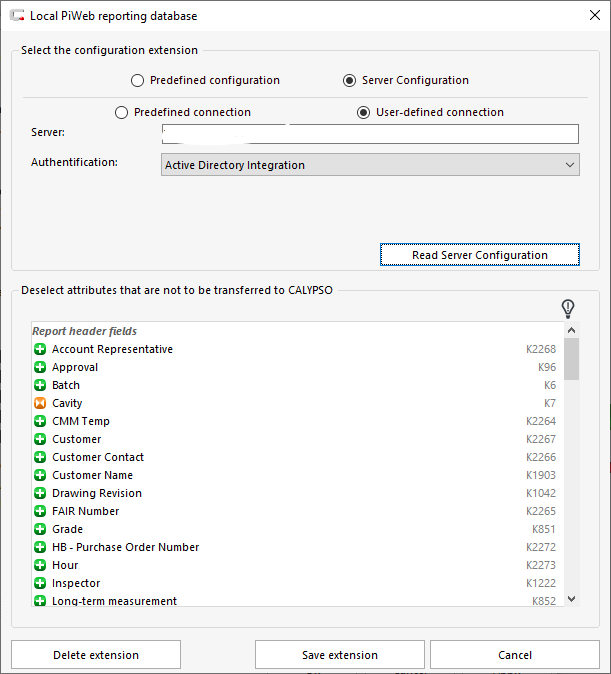This screenshot has height=674, width=611.
Task: Open the Authentification dropdown
Action: coord(370,165)
